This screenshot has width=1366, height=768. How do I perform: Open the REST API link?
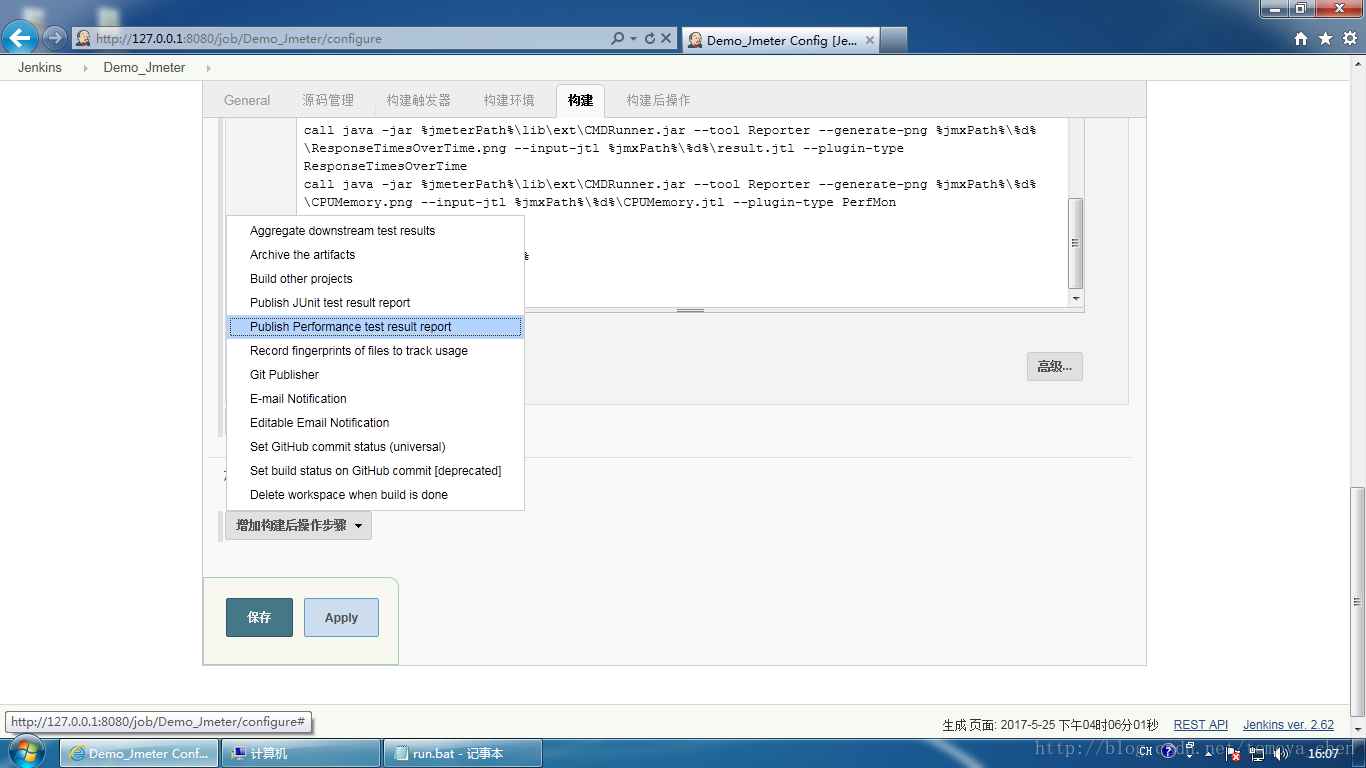coord(1200,725)
